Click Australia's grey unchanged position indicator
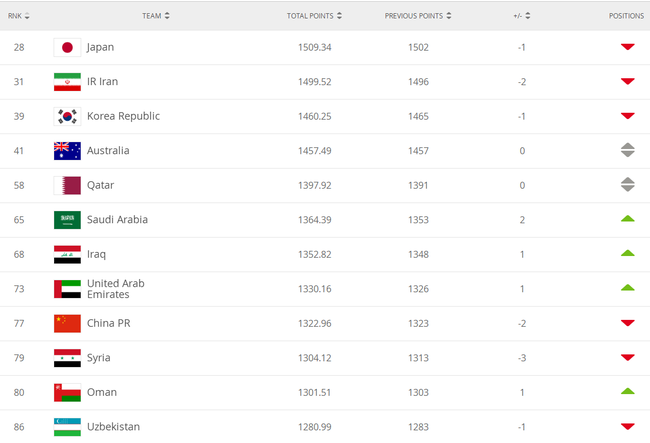 [627, 151]
